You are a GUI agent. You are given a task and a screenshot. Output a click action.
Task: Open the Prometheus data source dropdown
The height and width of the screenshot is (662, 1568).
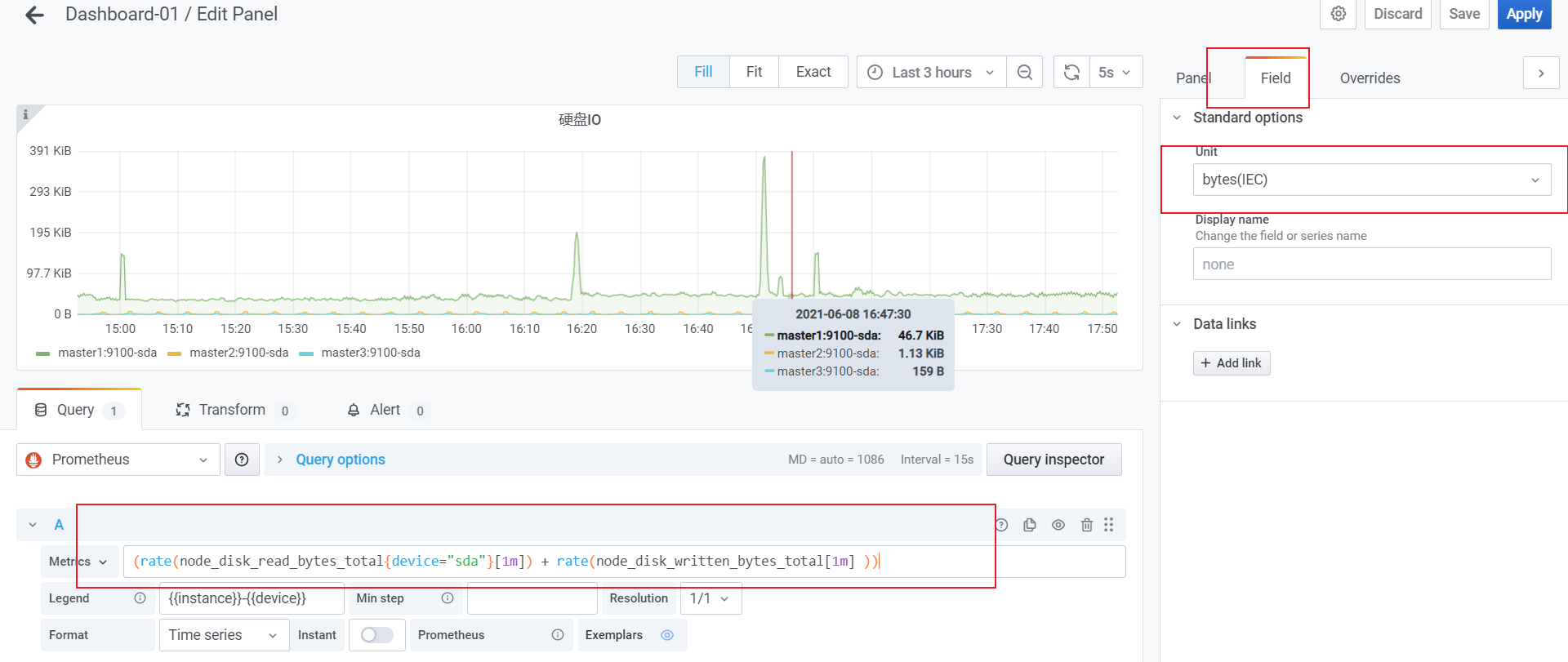tap(118, 460)
